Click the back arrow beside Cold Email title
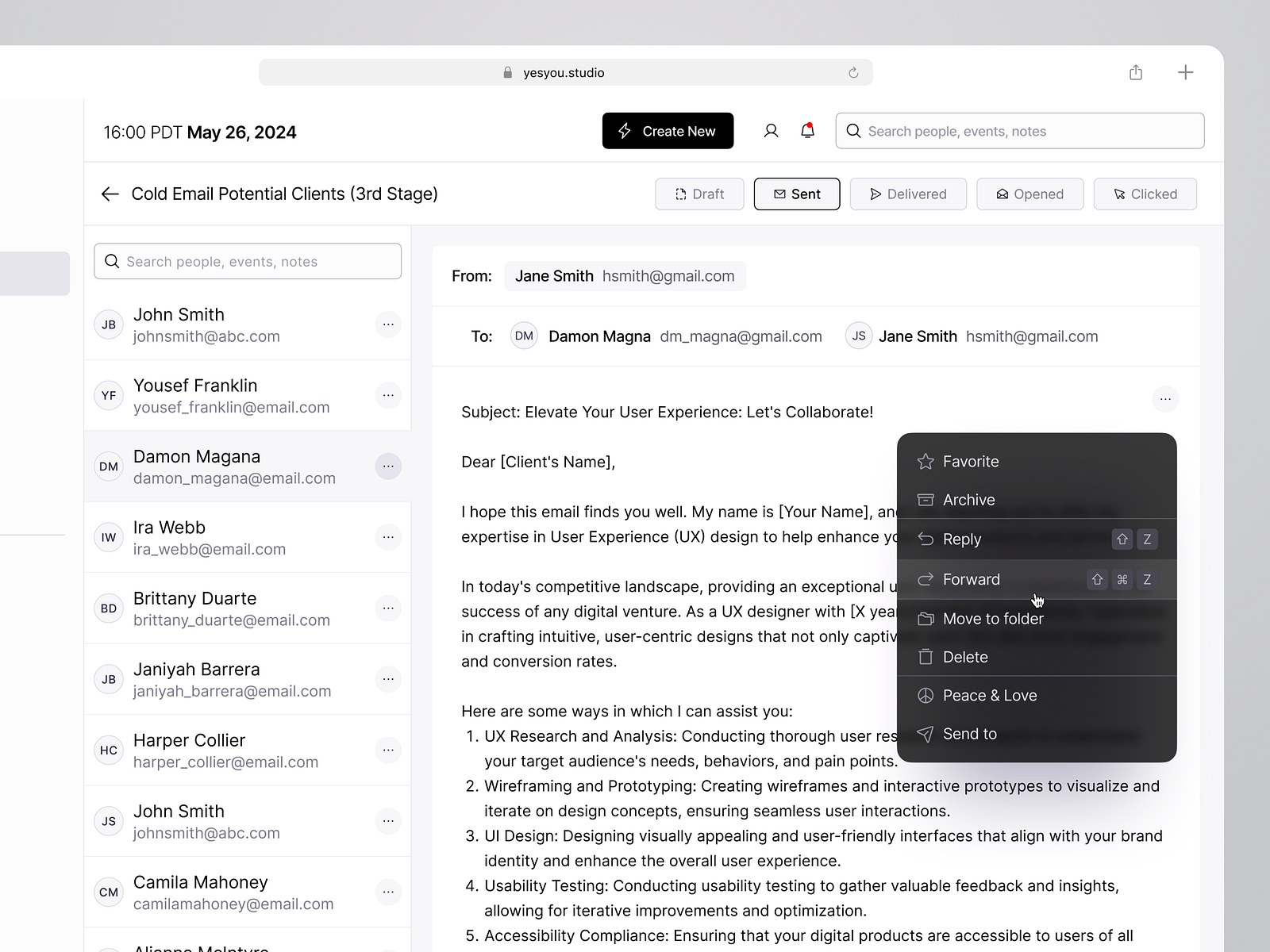1270x952 pixels. 110,194
